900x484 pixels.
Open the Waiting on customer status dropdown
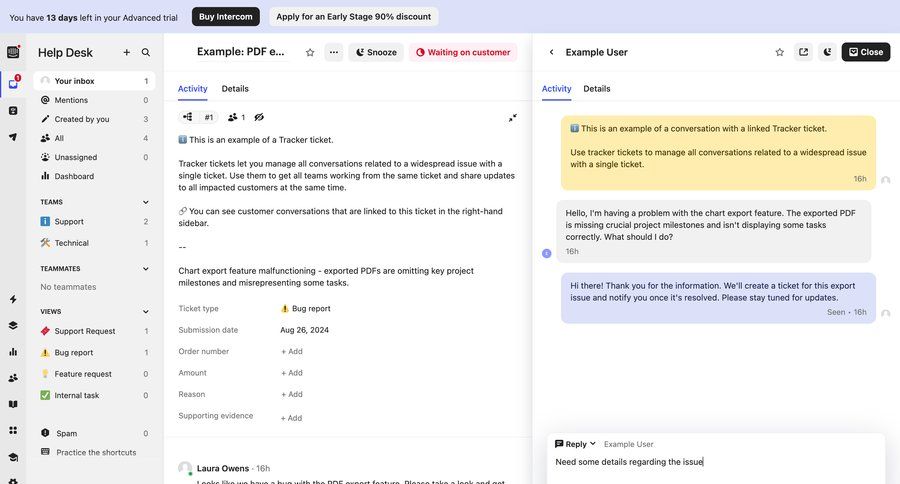463,52
